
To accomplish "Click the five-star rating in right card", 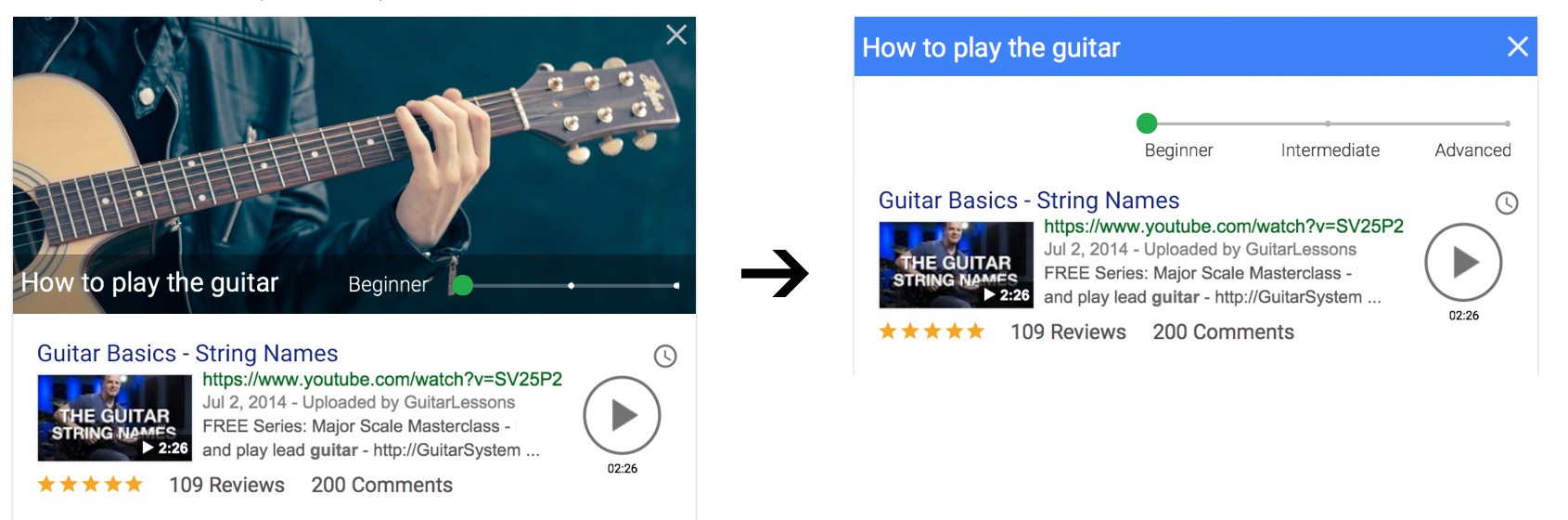I will tap(932, 331).
